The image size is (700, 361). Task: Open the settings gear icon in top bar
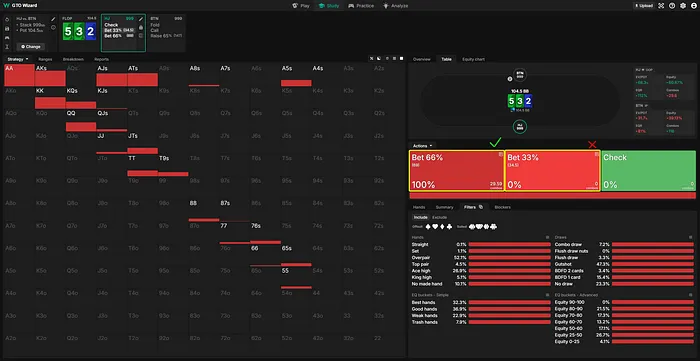pyautogui.click(x=683, y=6)
